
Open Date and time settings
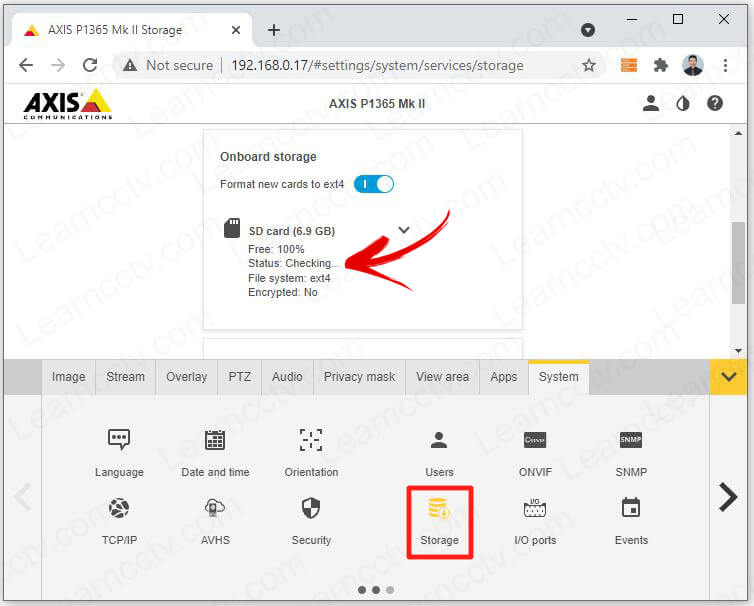click(215, 441)
